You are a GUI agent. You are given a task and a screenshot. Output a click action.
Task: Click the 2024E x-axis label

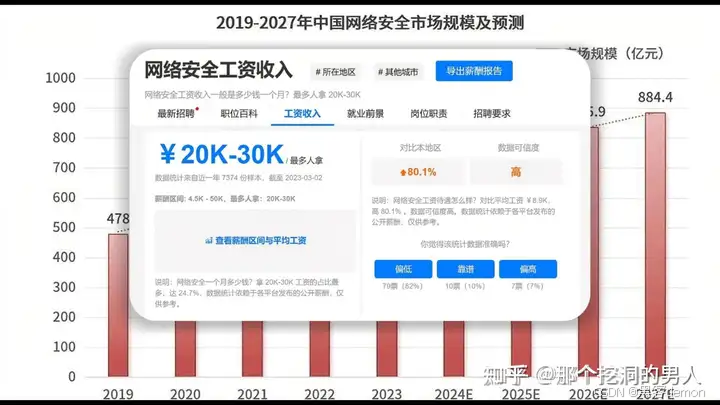pos(454,394)
